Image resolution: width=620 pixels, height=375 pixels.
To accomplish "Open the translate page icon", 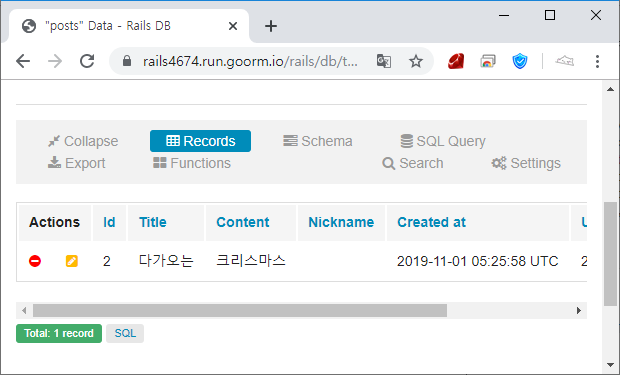I will click(384, 61).
